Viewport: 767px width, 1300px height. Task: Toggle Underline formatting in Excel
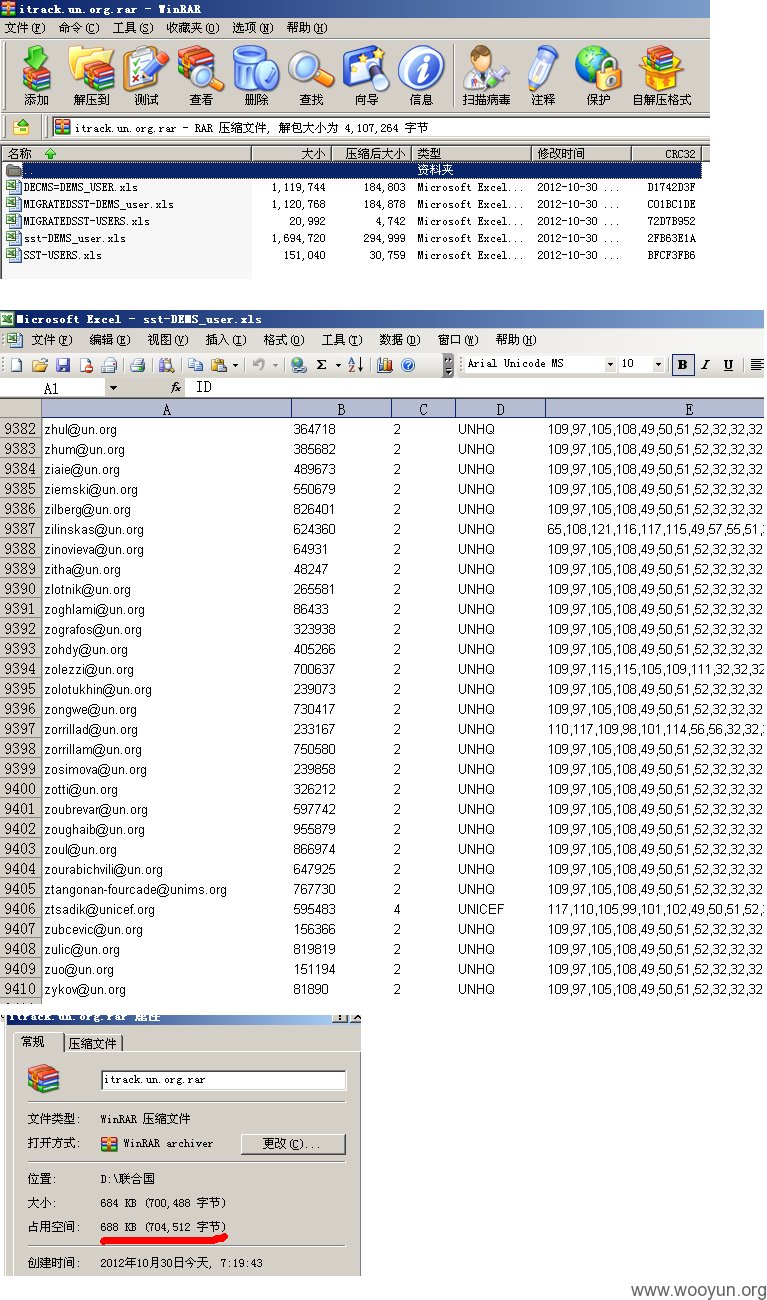728,365
